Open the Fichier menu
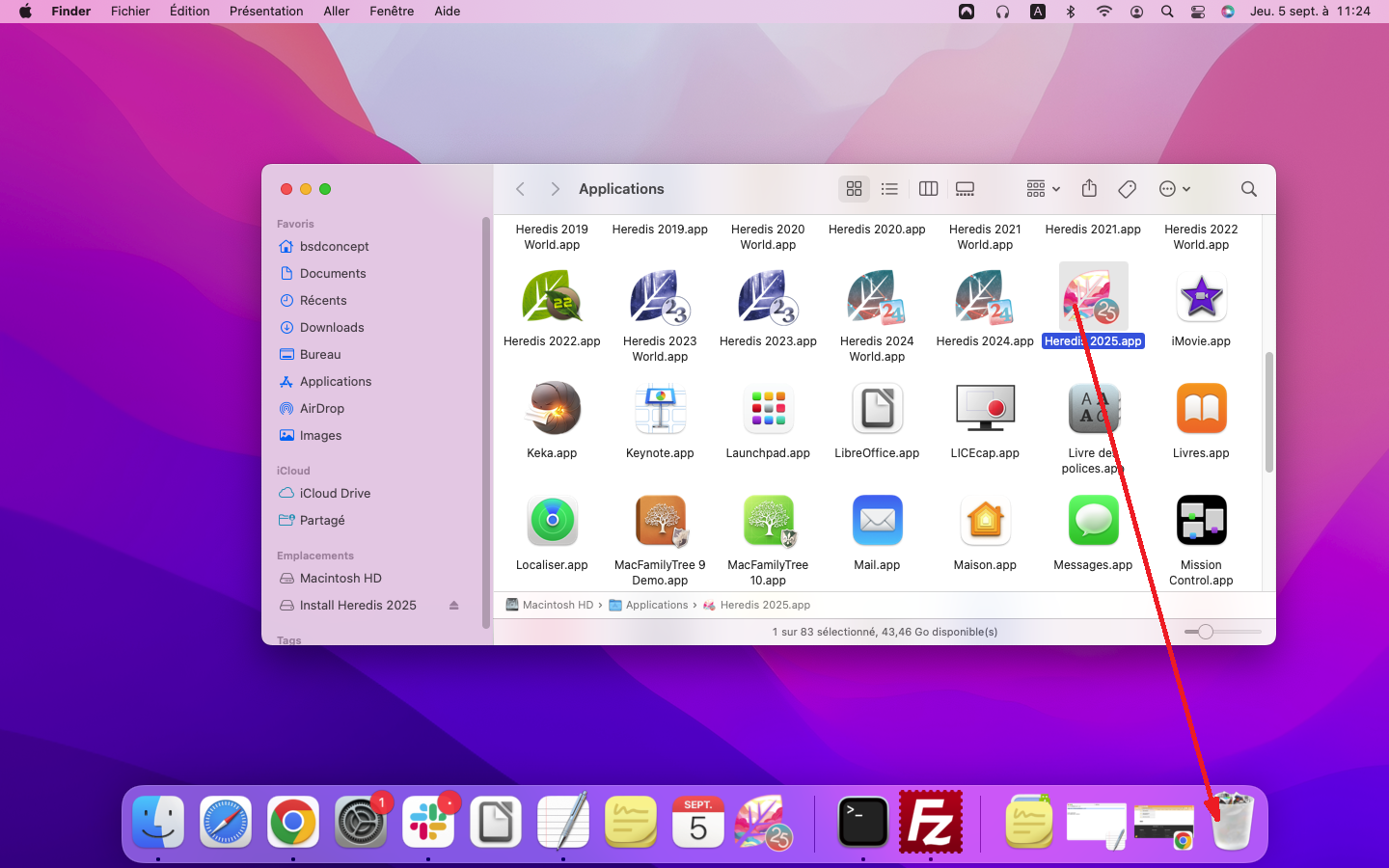 [130, 12]
